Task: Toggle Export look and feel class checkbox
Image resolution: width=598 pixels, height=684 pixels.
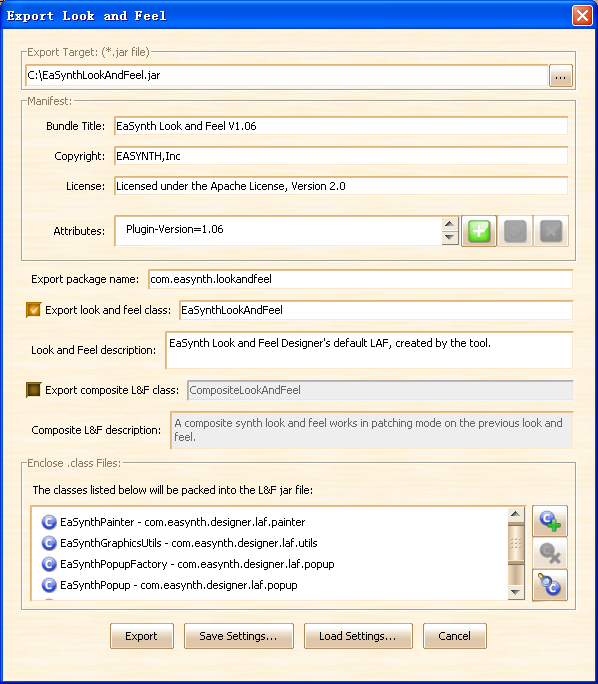Action: click(34, 310)
